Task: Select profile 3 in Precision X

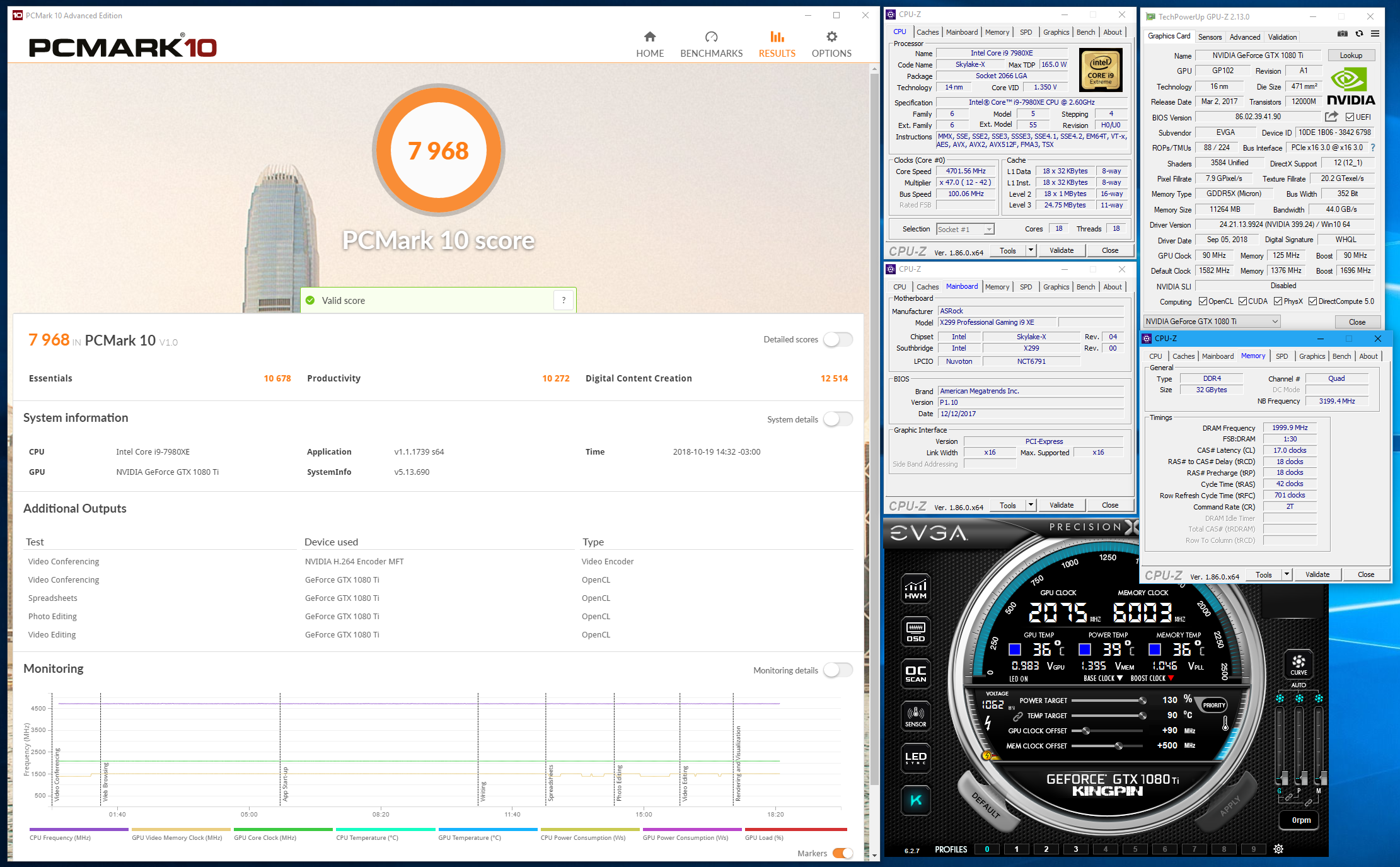Action: coord(1076,849)
